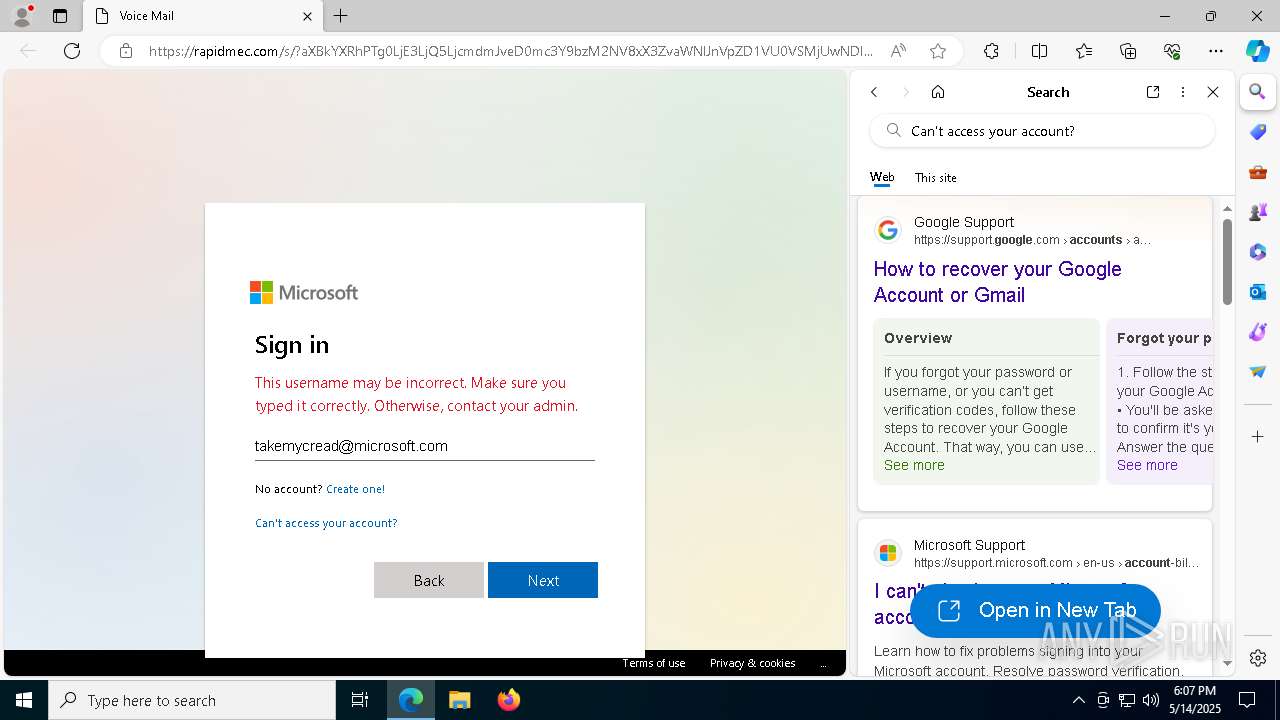Viewport: 1280px width, 720px height.
Task: Click the scrollbar in Search panel
Action: coord(1227,262)
